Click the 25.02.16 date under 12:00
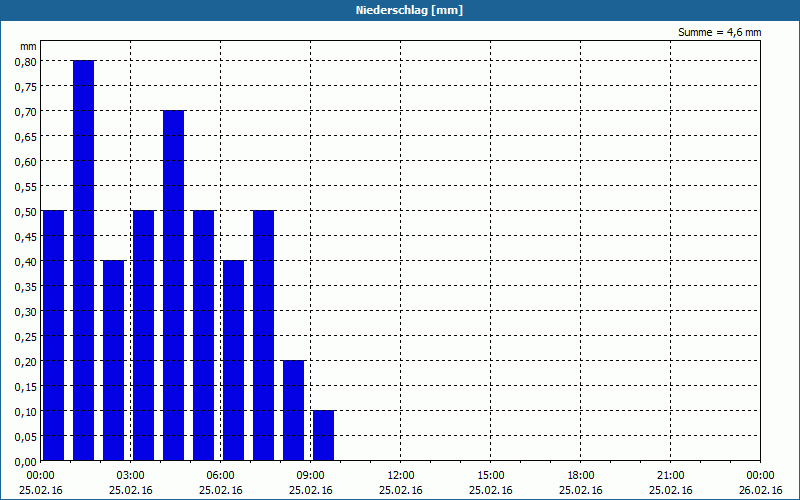Screen dimensions: 800x500 click(x=401, y=490)
